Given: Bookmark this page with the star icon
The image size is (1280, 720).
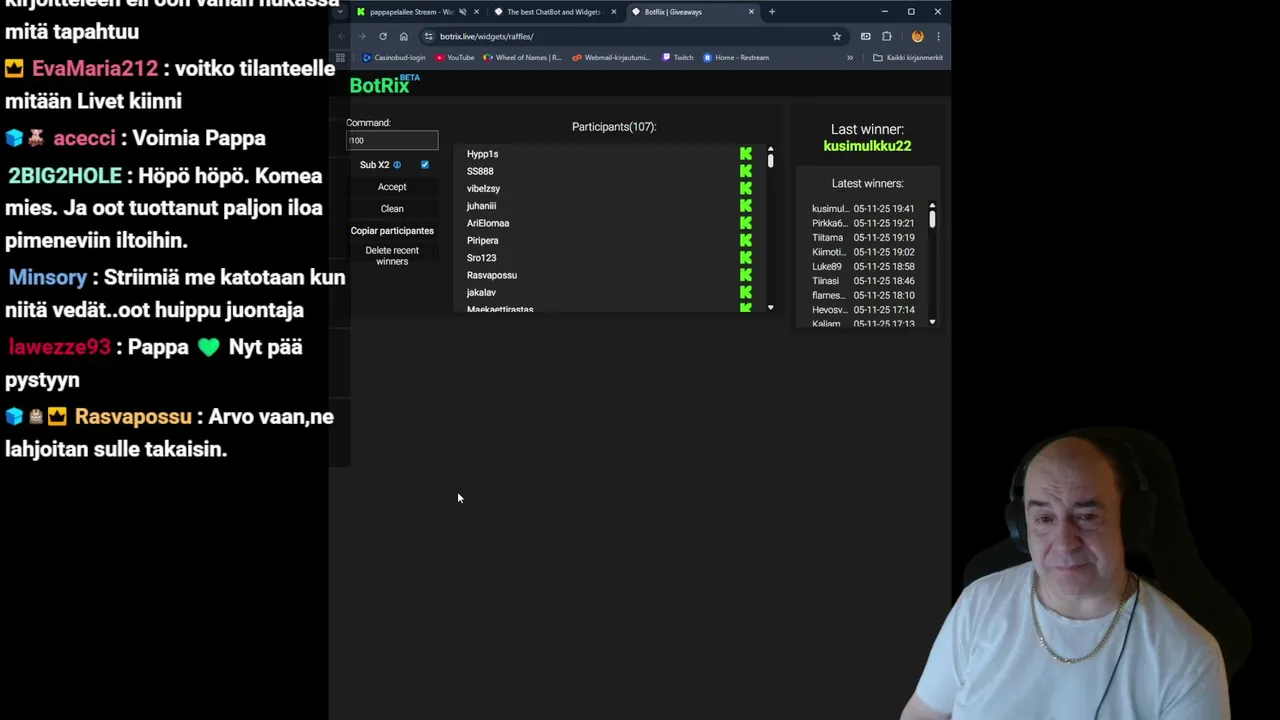Looking at the screenshot, I should (837, 36).
